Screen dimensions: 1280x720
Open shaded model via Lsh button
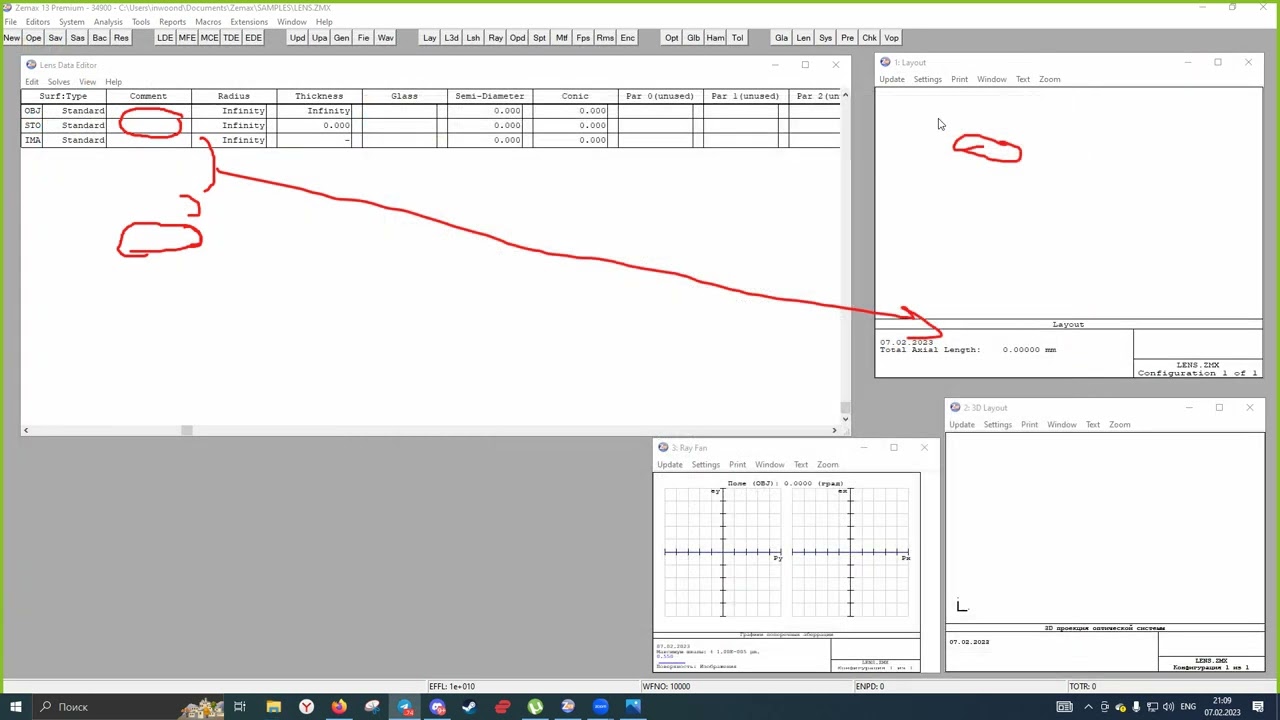pos(474,38)
